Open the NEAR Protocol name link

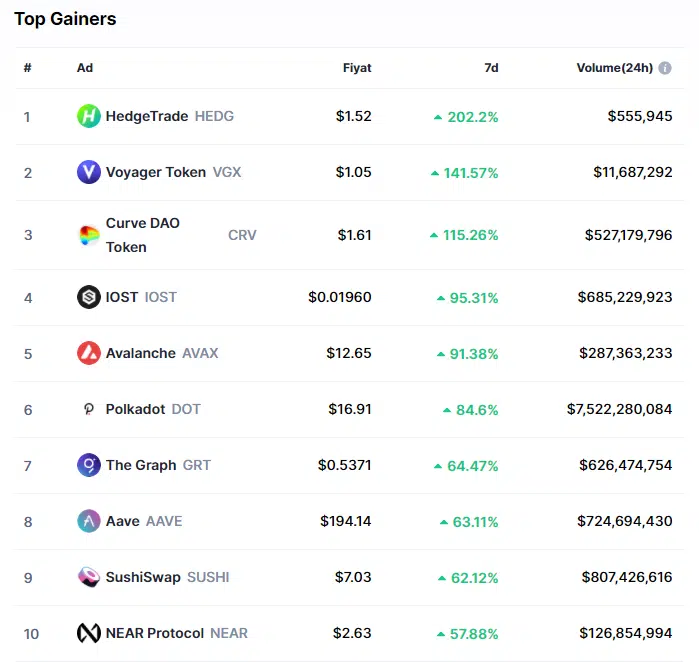[x=155, y=633]
